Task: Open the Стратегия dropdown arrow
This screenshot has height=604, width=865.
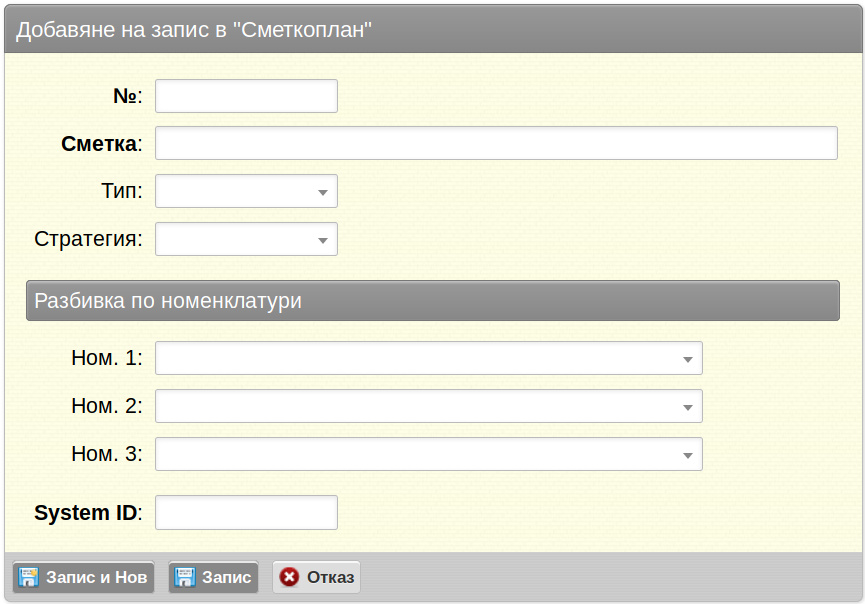Action: point(323,240)
